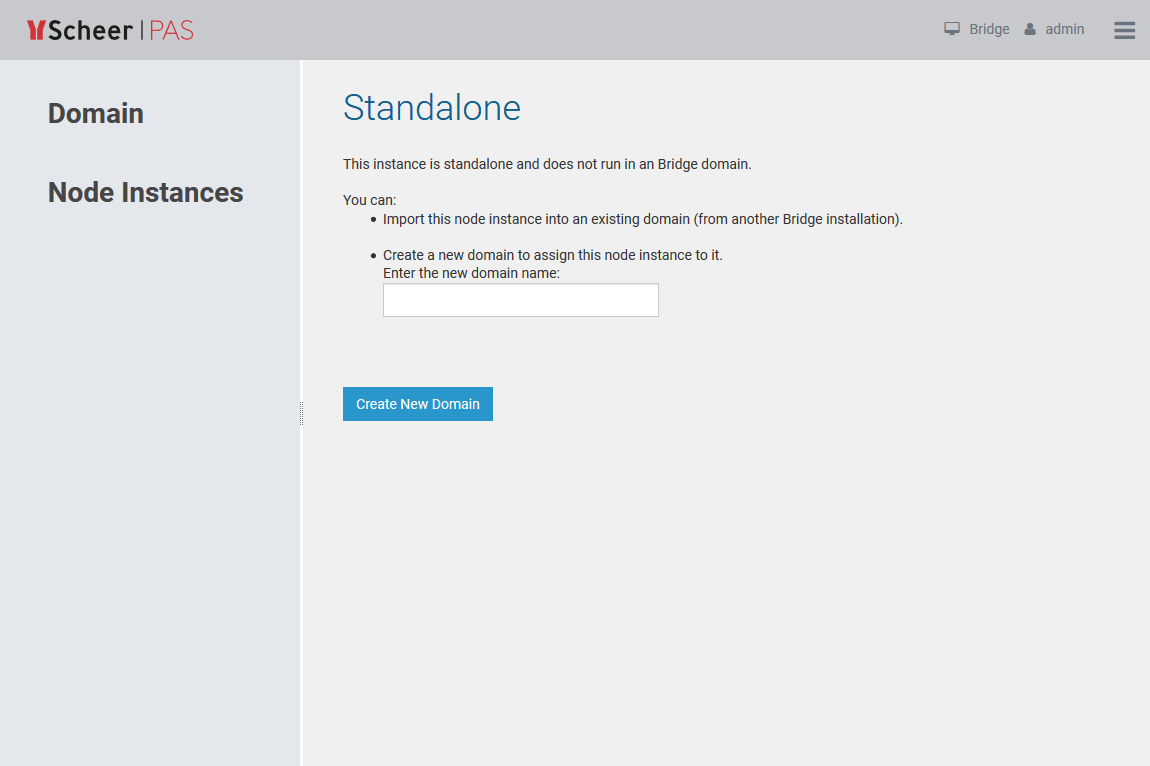The height and width of the screenshot is (766, 1150).
Task: Open the admin user menu
Action: point(1065,30)
